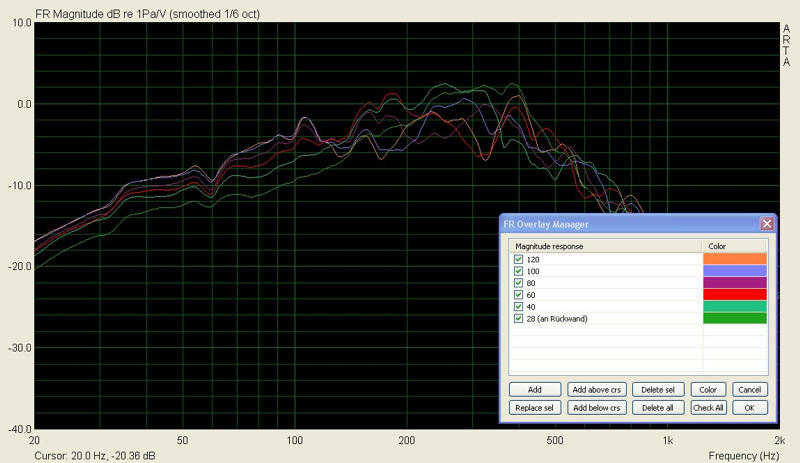Confirm with the OK button

pyautogui.click(x=750, y=407)
